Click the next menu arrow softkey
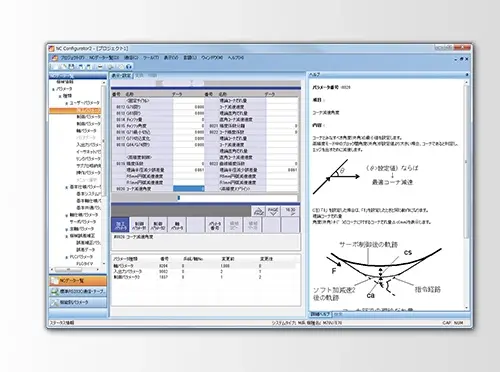 pyautogui.click(x=290, y=211)
